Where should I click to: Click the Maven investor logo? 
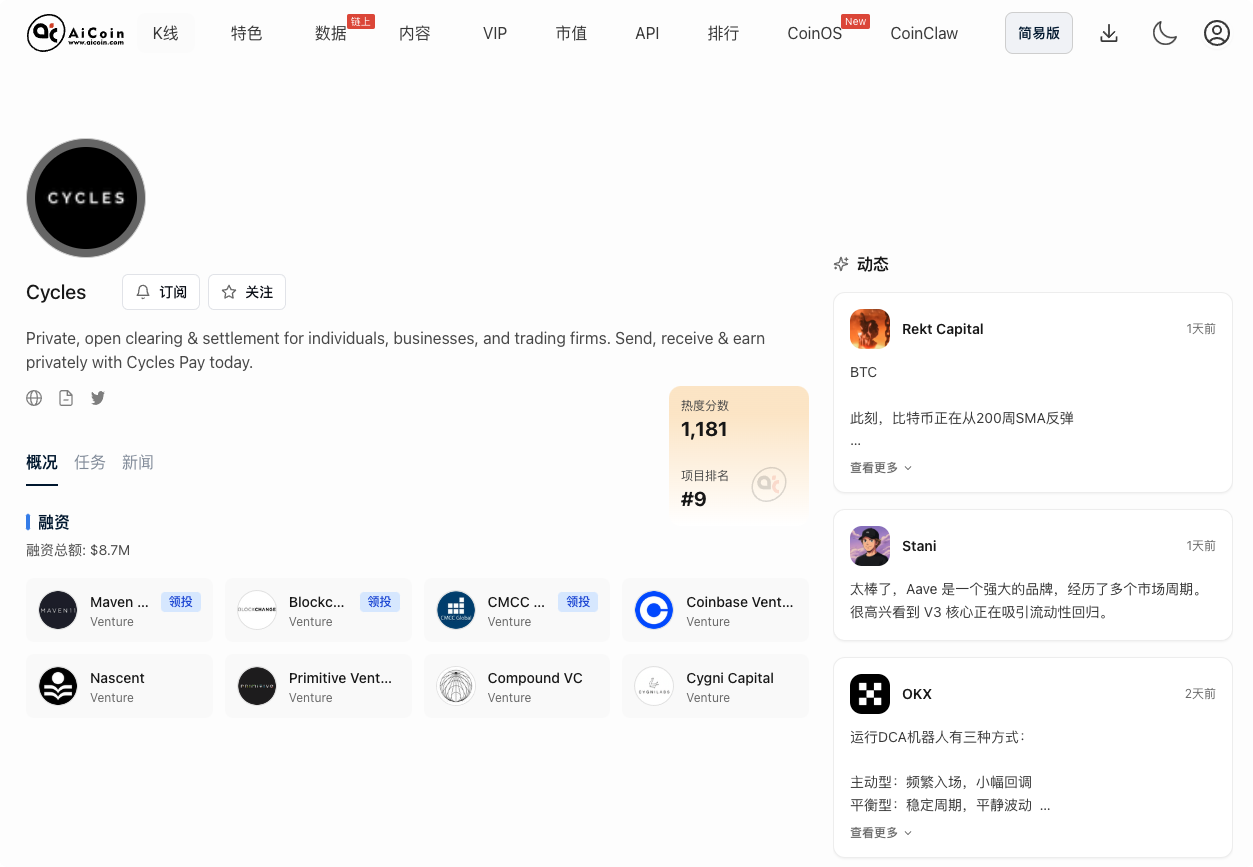[x=58, y=610]
